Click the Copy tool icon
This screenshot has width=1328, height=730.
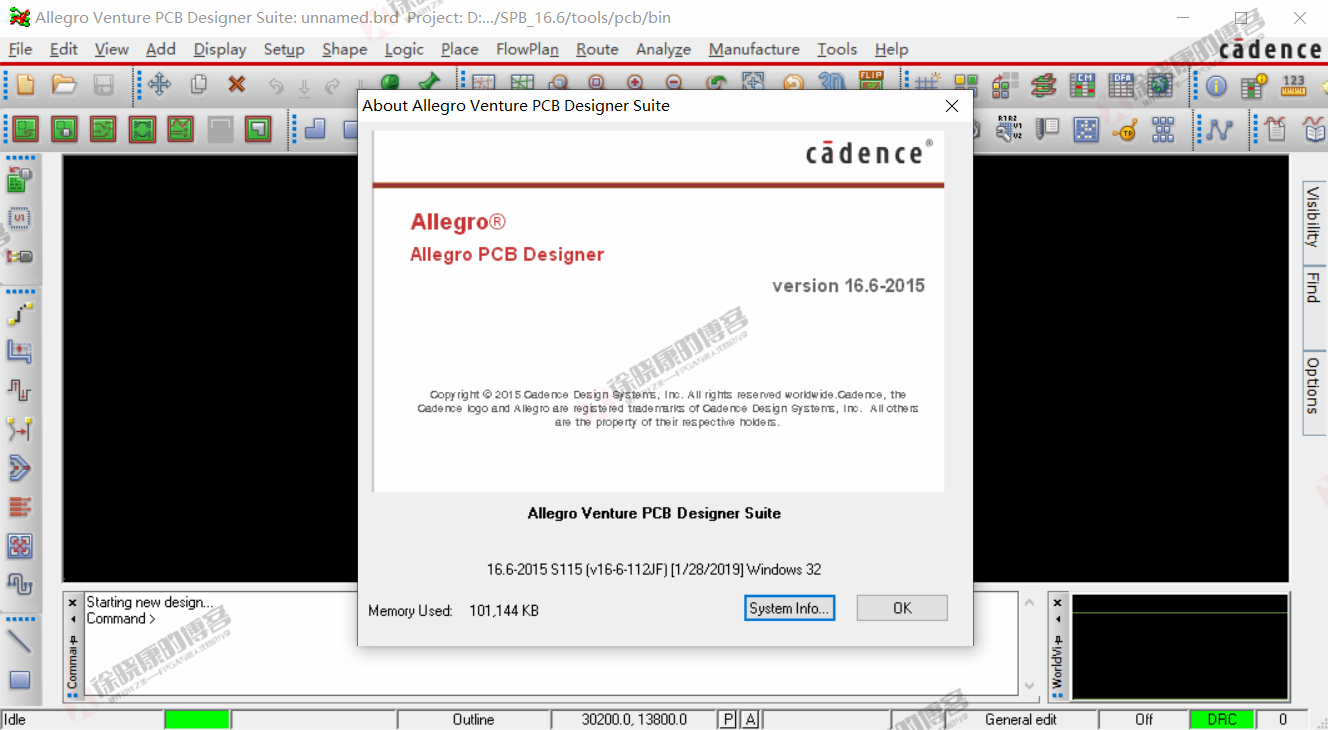[199, 85]
